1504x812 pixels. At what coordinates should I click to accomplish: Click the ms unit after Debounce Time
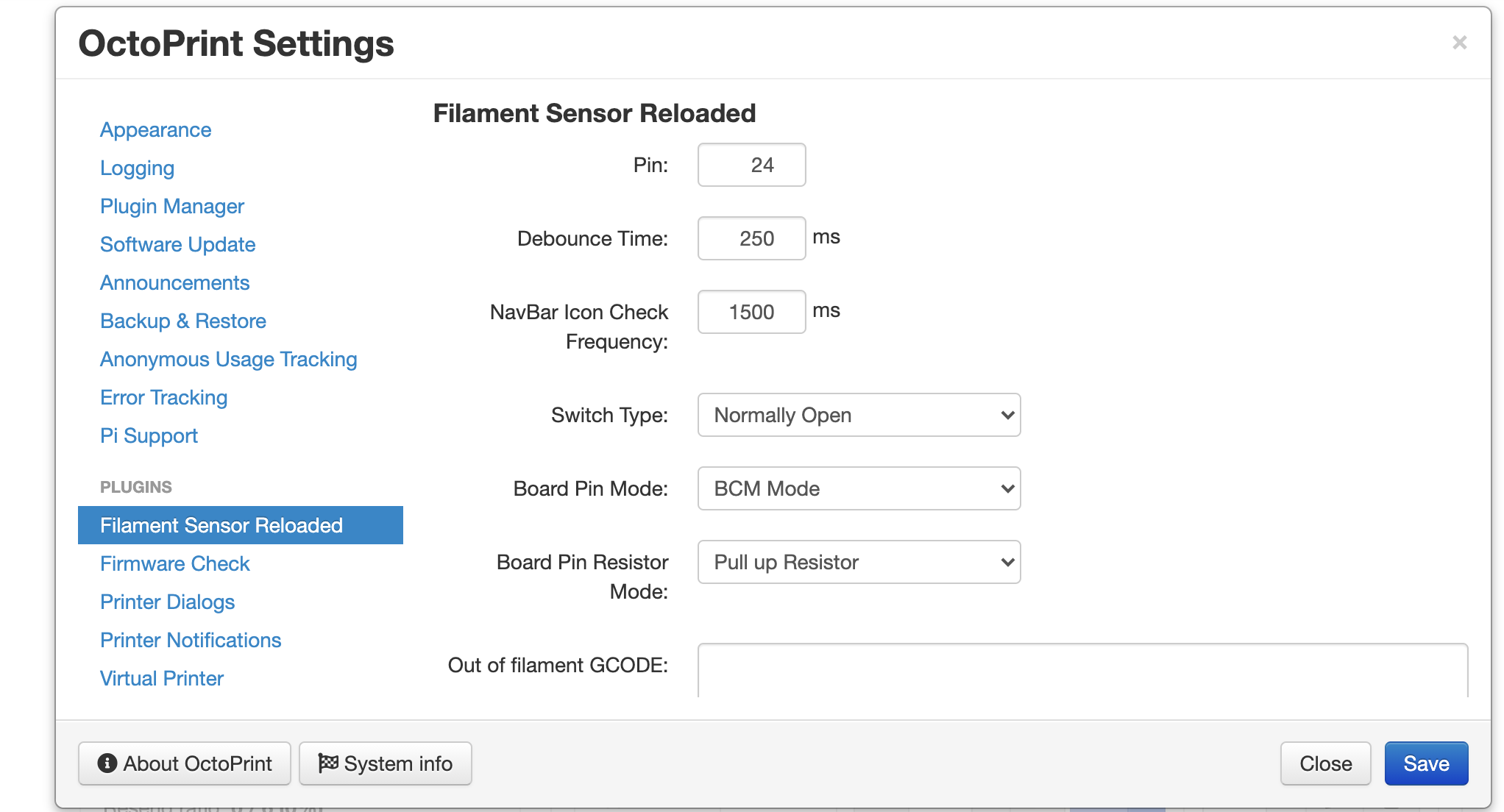[x=826, y=237]
